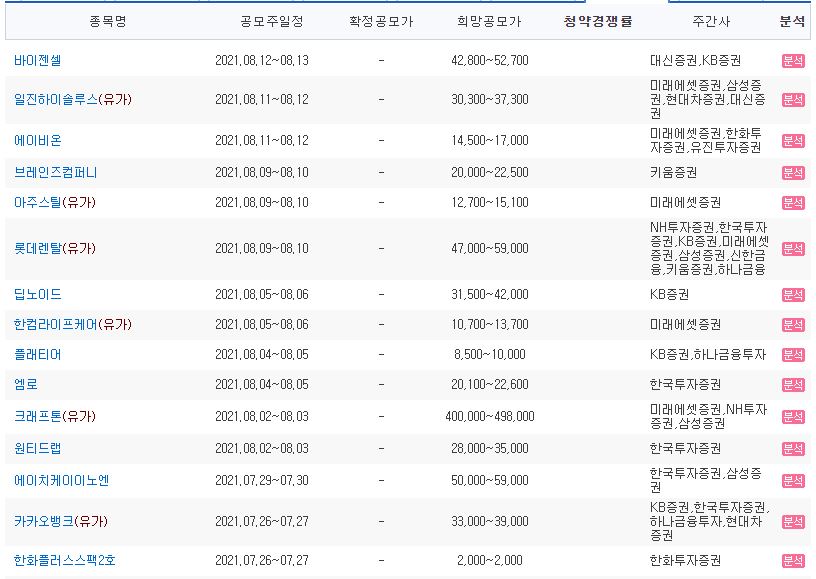This screenshot has height=579, width=816.
Task: Click the 희망공모가 column header
Action: tap(489, 21)
